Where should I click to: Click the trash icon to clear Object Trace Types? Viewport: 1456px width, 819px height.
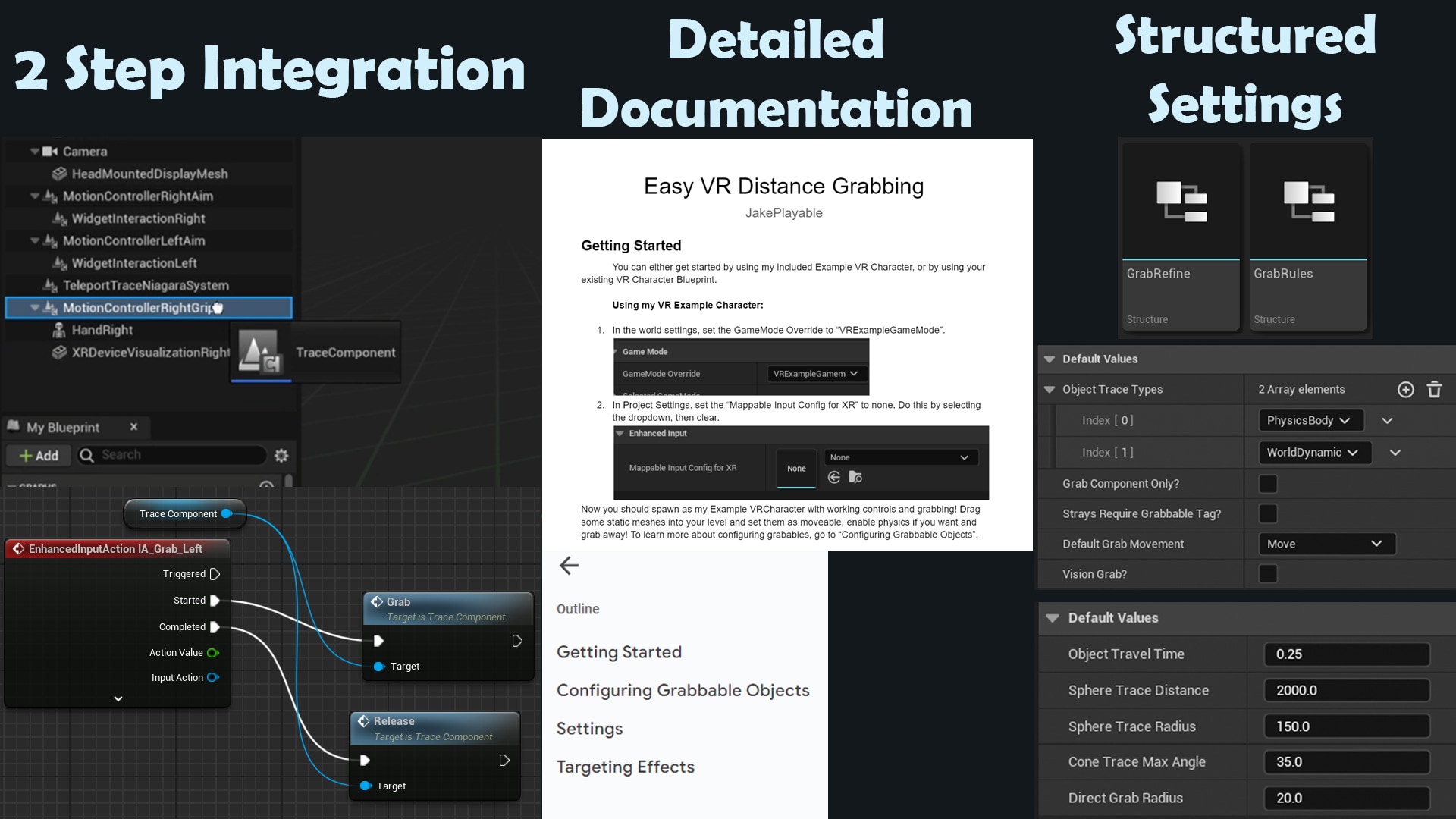click(1435, 389)
